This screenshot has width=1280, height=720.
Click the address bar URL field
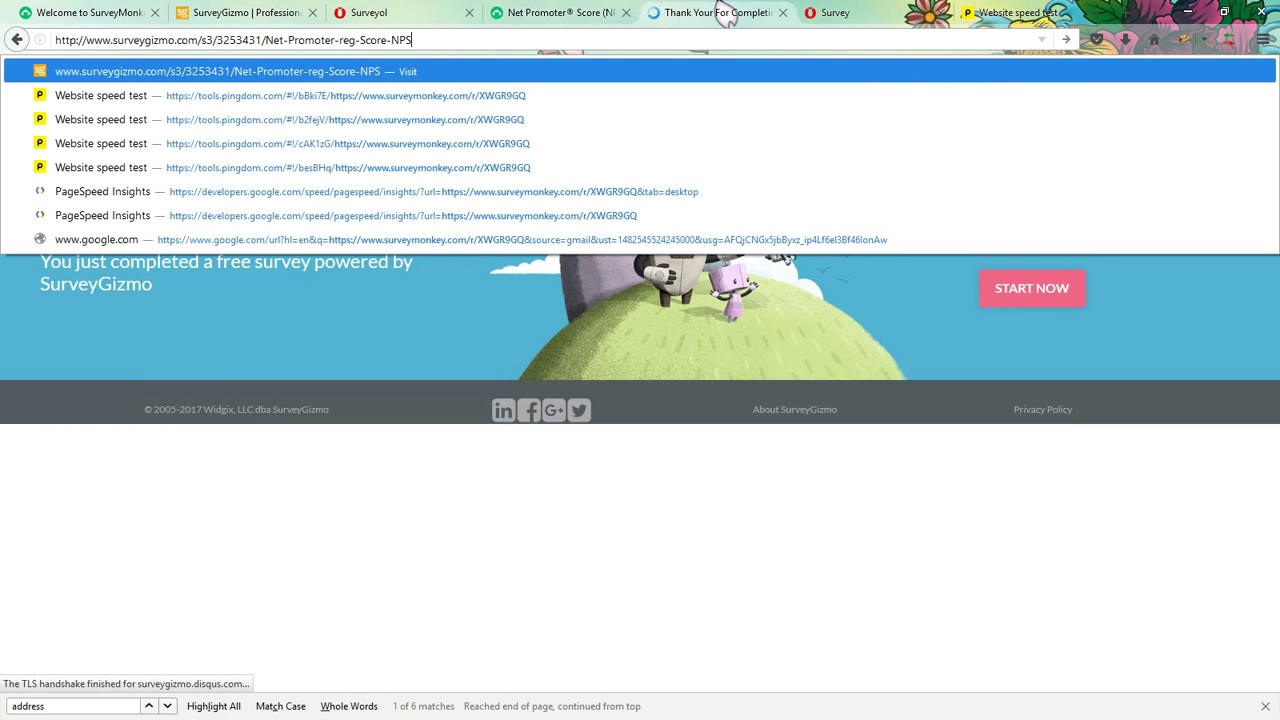pos(540,40)
